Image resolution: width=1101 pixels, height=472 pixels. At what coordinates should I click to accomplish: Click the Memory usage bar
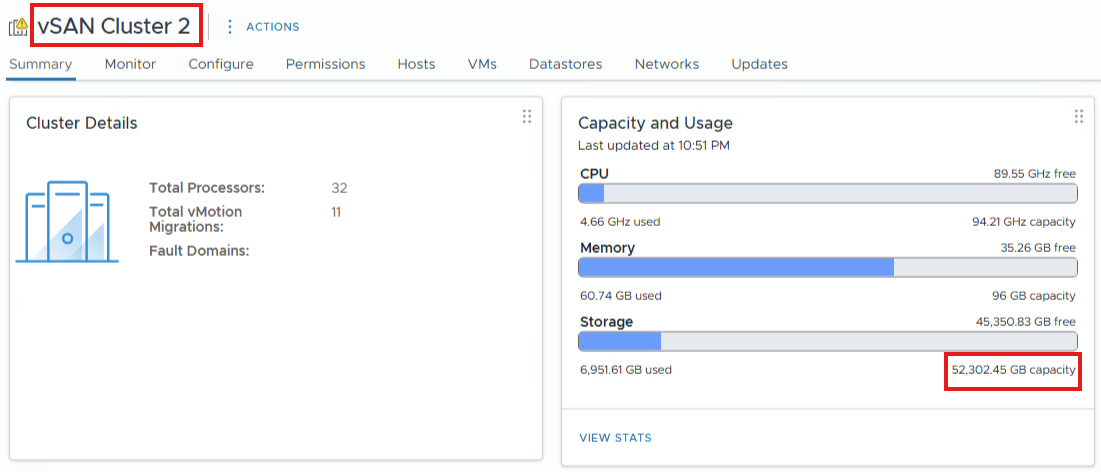(x=827, y=267)
